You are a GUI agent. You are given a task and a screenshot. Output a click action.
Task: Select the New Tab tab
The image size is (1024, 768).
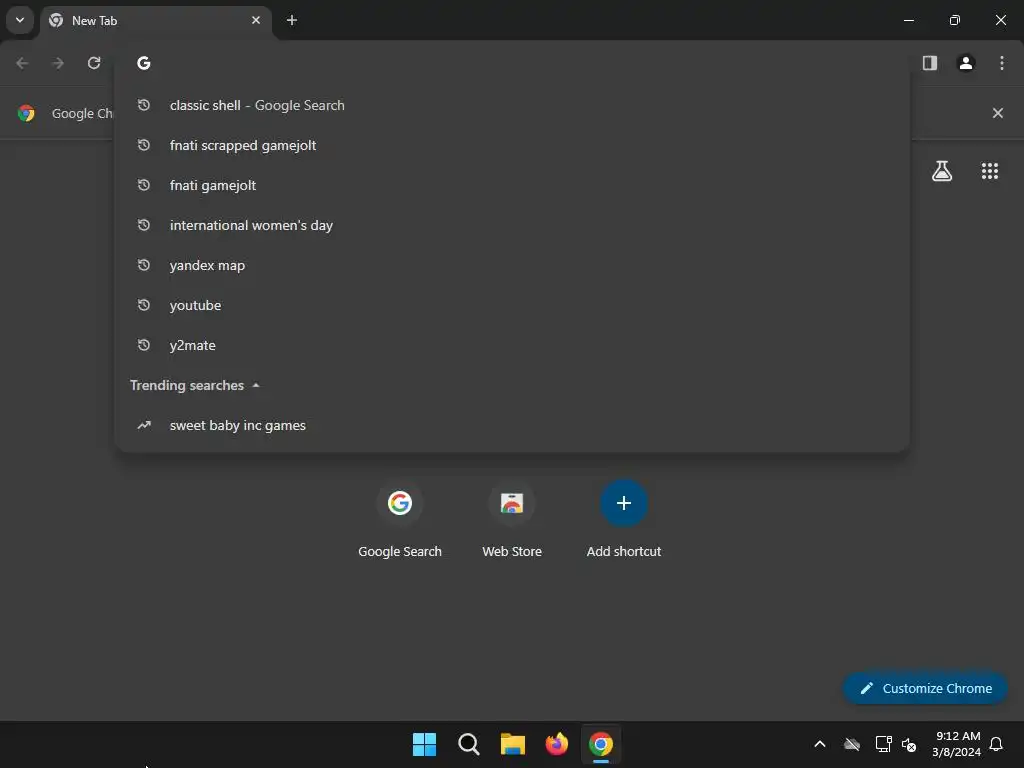tap(155, 20)
